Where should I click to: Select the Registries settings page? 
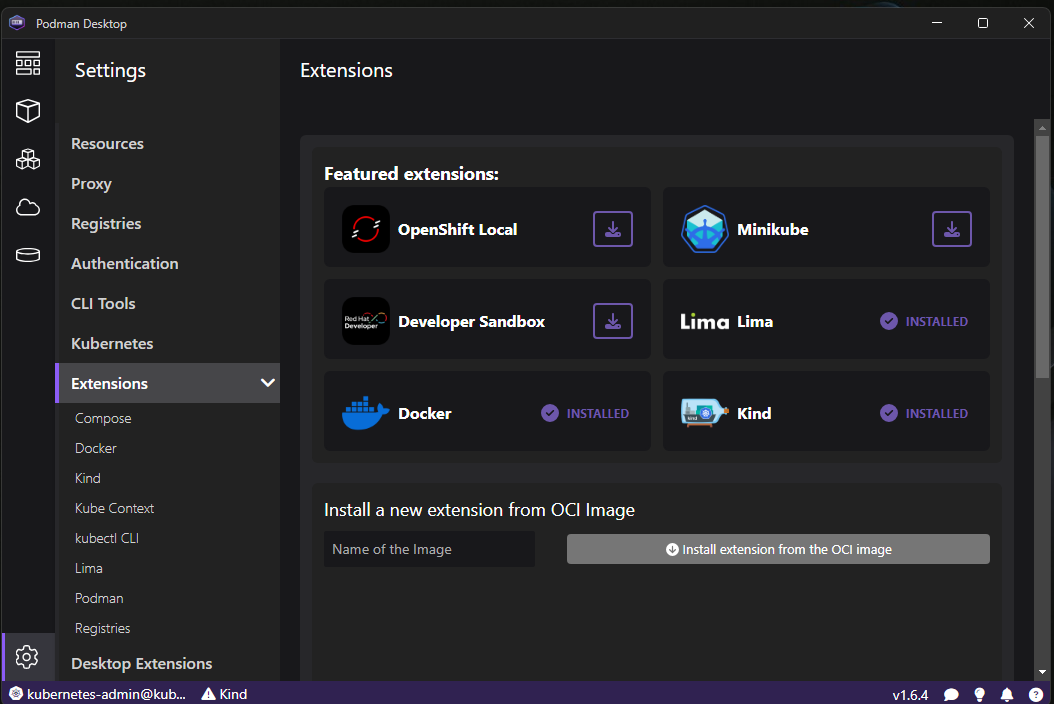click(106, 223)
